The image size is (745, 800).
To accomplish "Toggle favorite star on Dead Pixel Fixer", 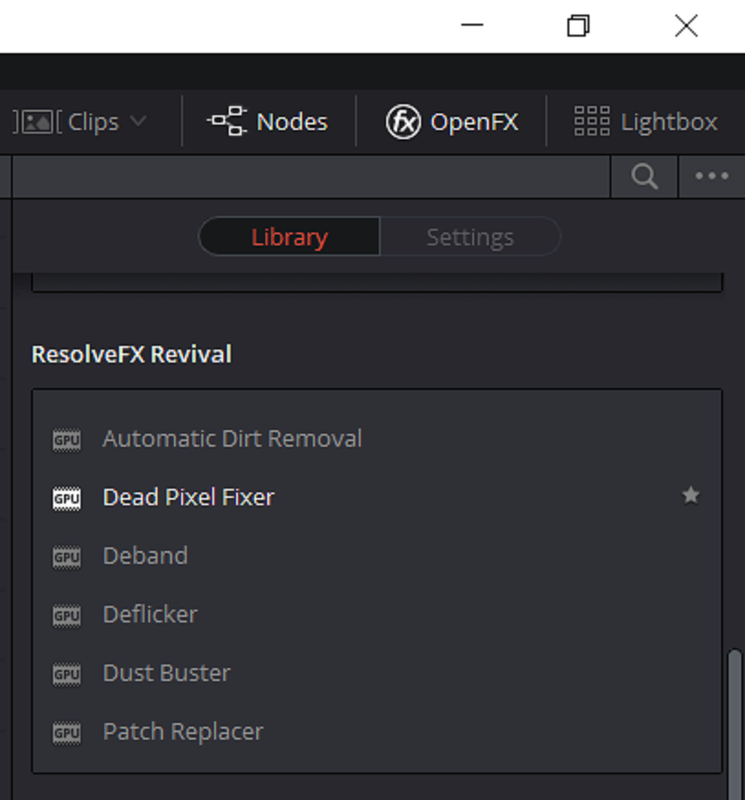I will tap(691, 495).
